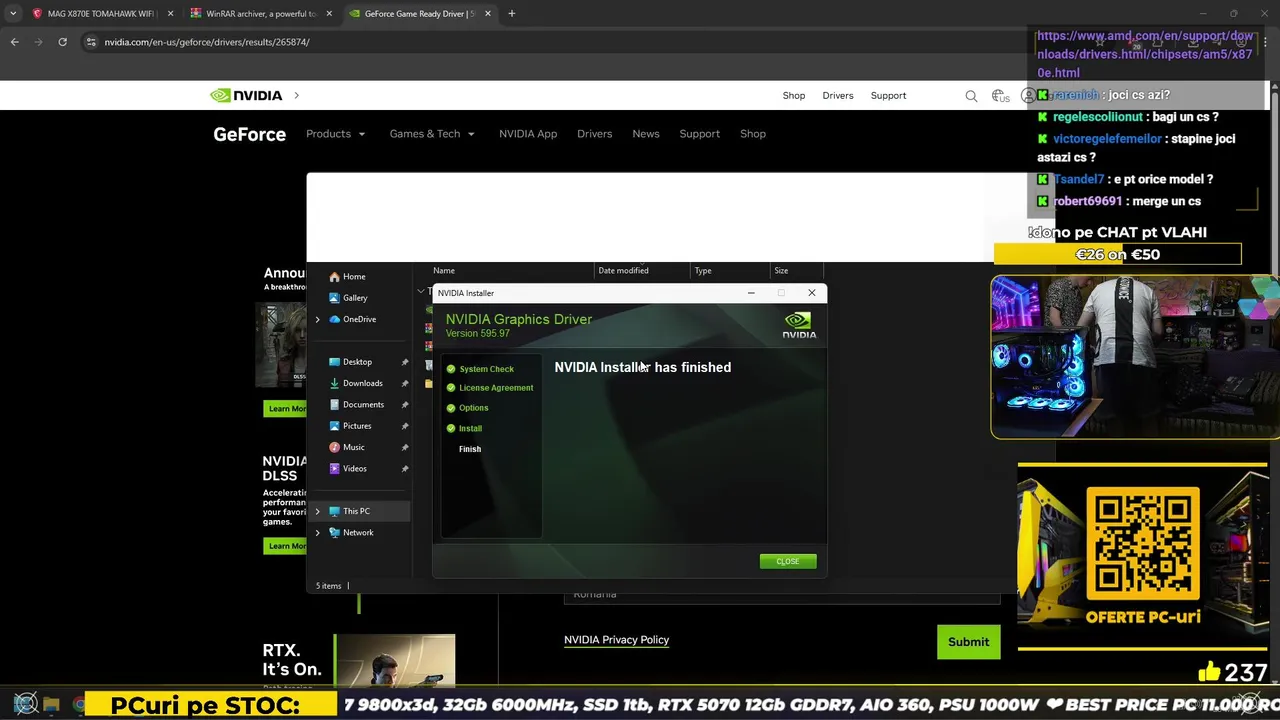Switch to WinRAR archiver browser tab
The height and width of the screenshot is (720, 1280).
click(x=261, y=14)
